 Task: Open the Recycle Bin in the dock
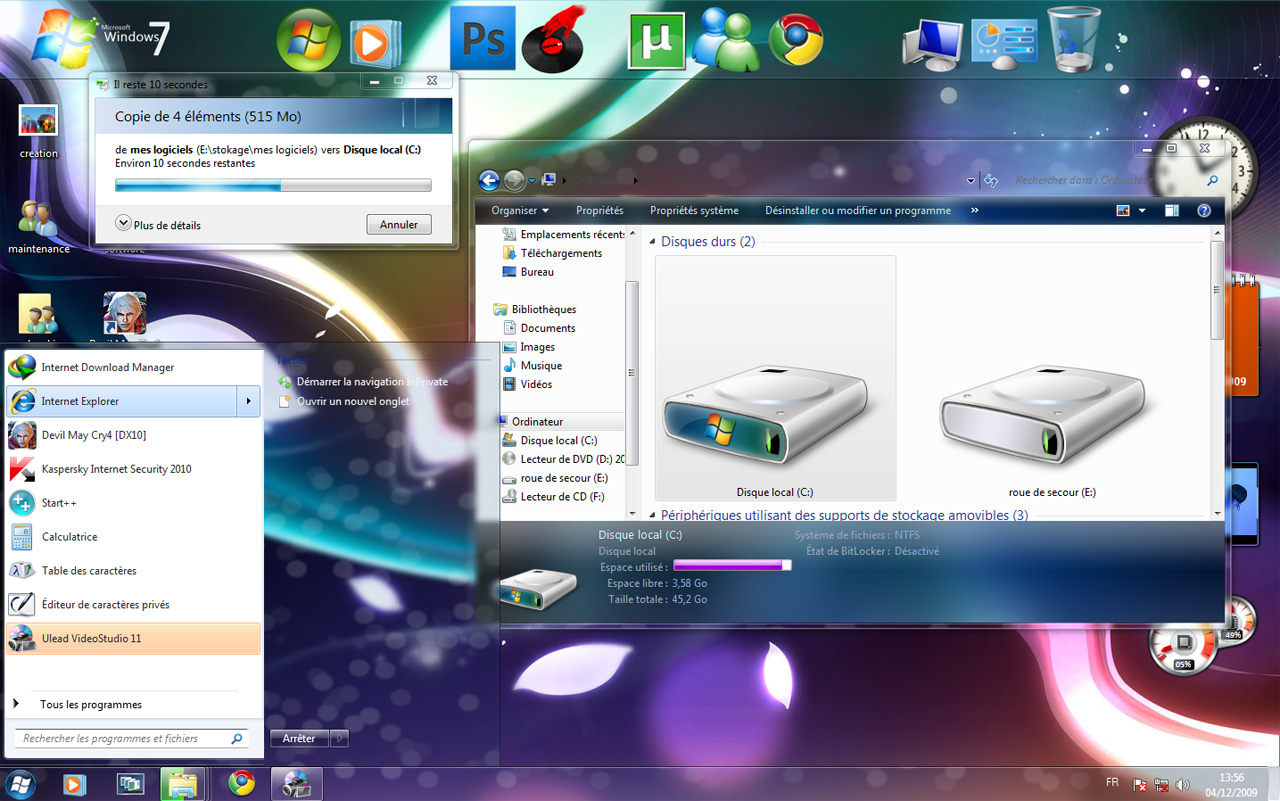[x=1074, y=40]
